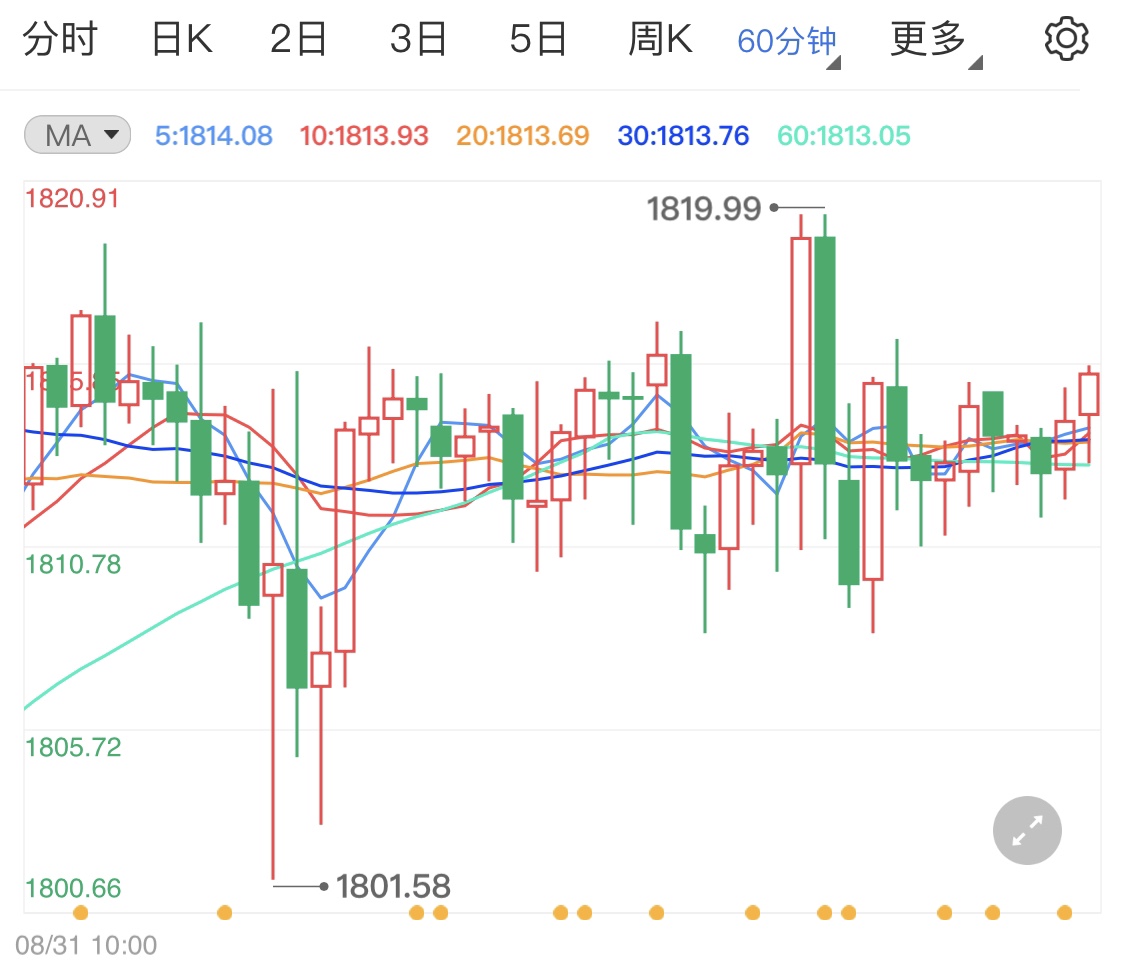Switch to the 分时 tab

(60, 39)
